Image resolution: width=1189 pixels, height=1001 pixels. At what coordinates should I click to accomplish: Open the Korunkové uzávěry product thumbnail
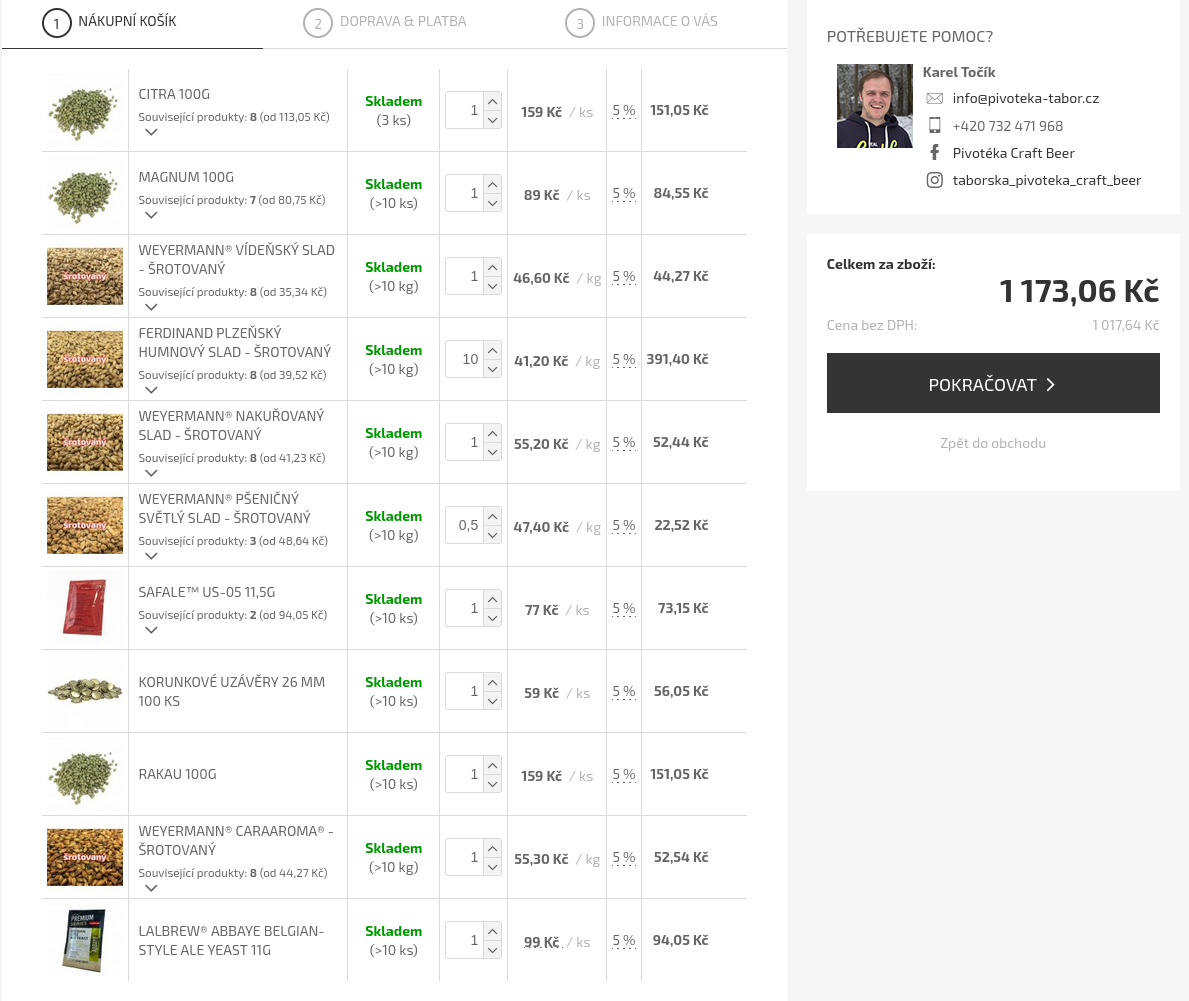click(x=85, y=691)
